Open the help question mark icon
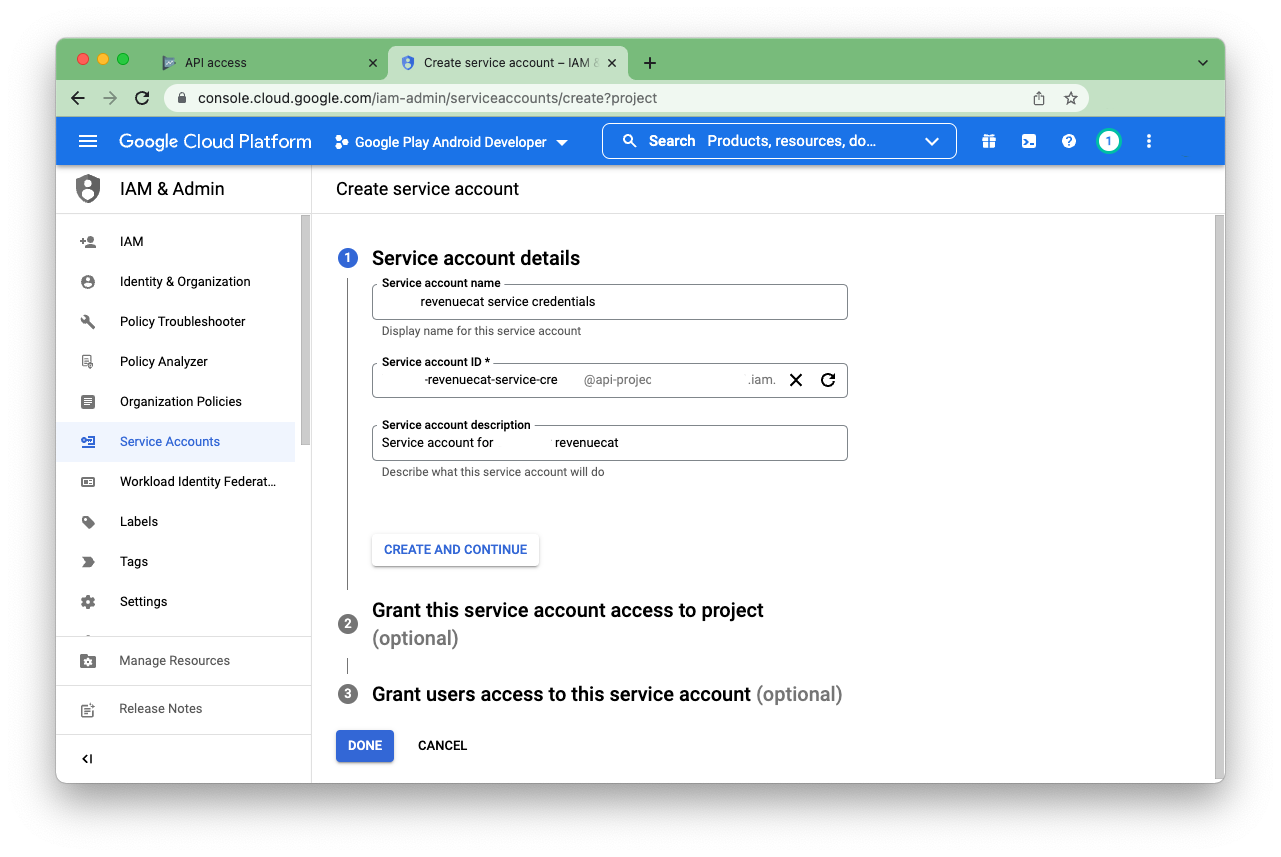The width and height of the screenshot is (1281, 857). pos(1068,141)
